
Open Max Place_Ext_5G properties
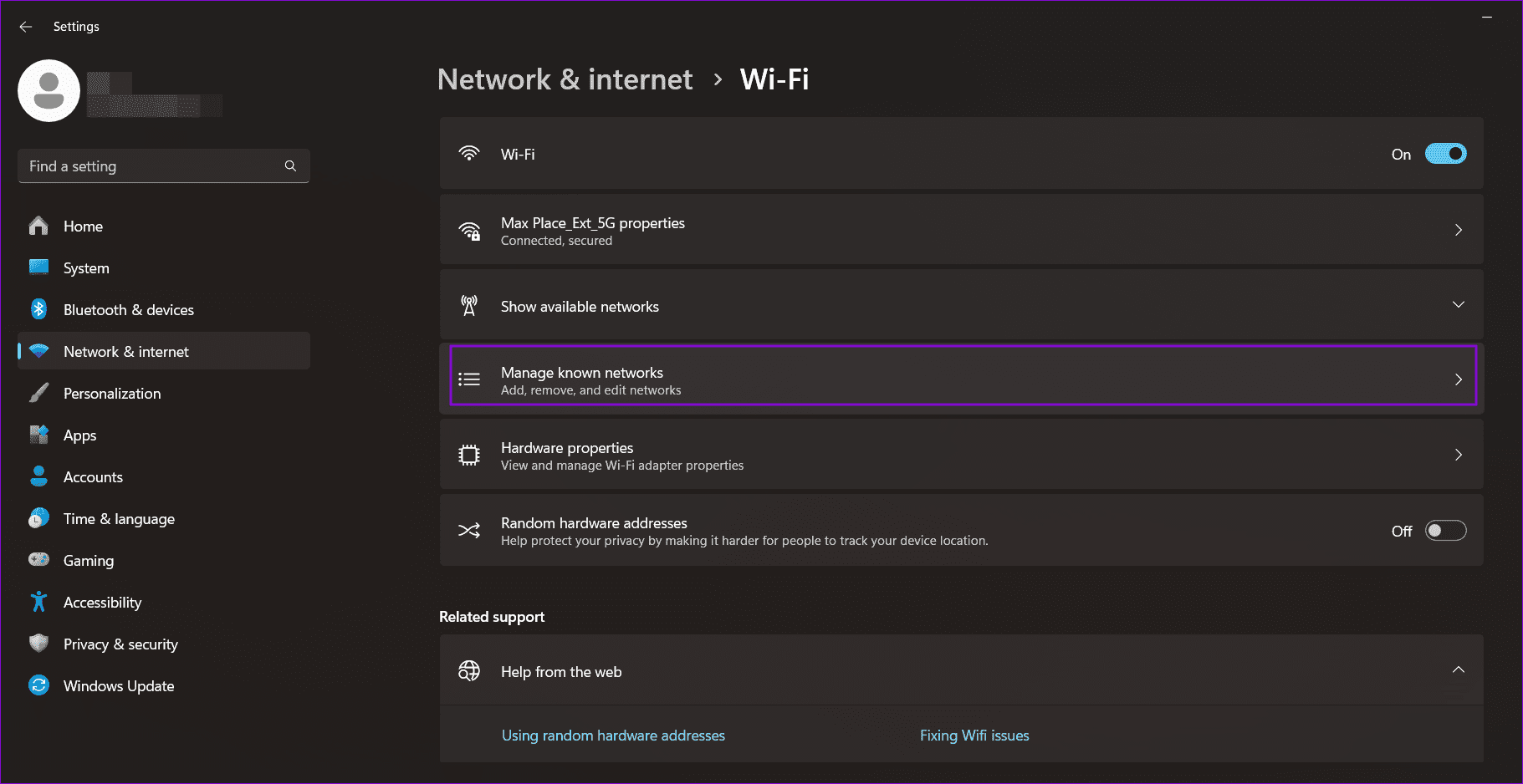point(962,230)
